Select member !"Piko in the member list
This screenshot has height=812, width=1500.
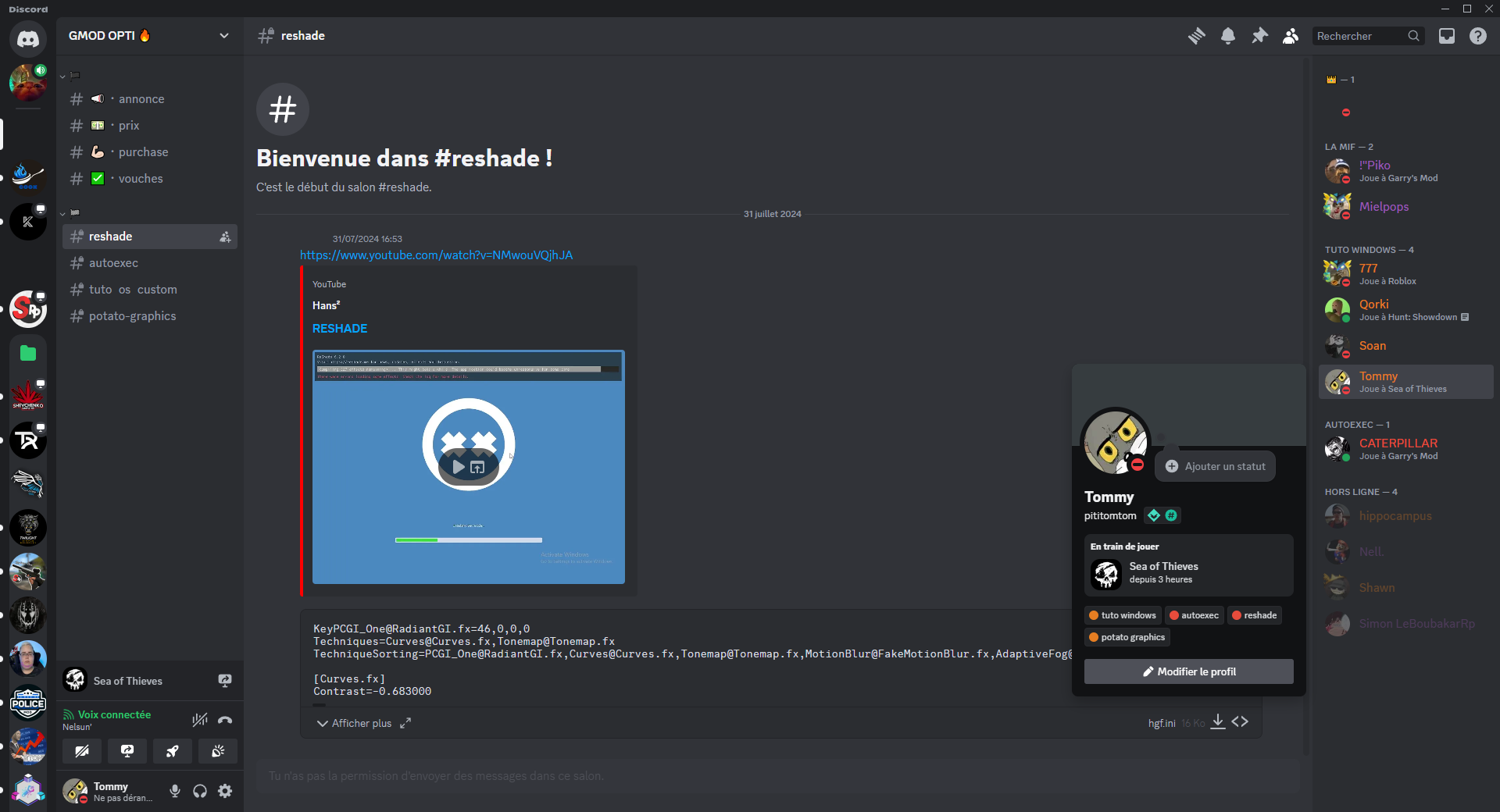coord(1406,171)
